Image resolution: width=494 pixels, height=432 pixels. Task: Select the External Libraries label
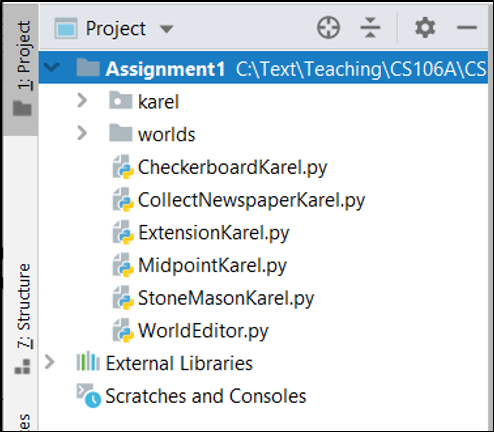click(x=179, y=363)
